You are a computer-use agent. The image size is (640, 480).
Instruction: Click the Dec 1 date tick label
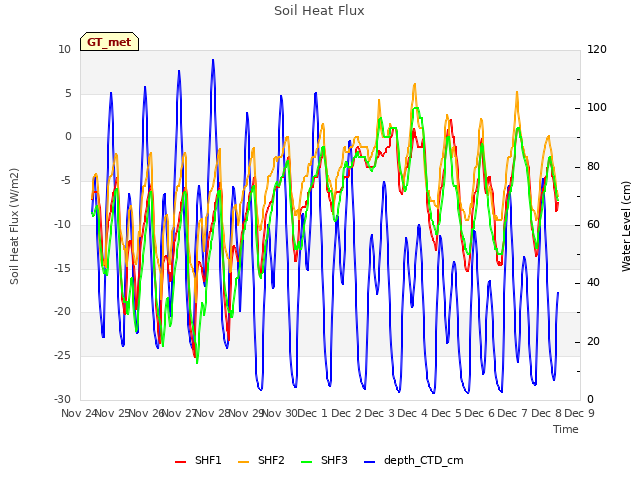pos(312,413)
